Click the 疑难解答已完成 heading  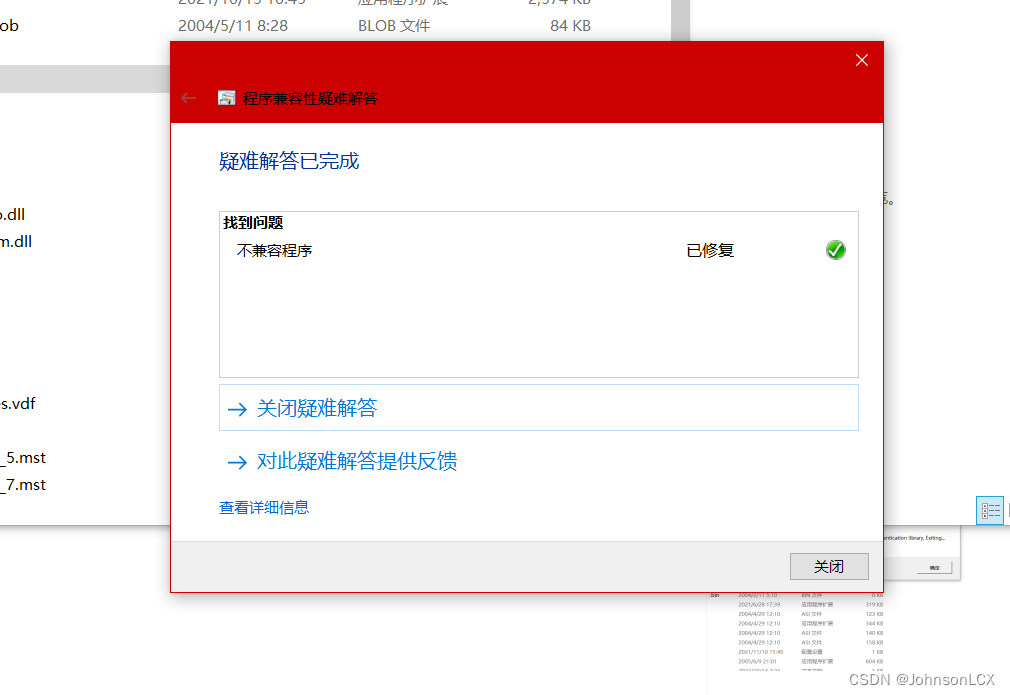289,160
